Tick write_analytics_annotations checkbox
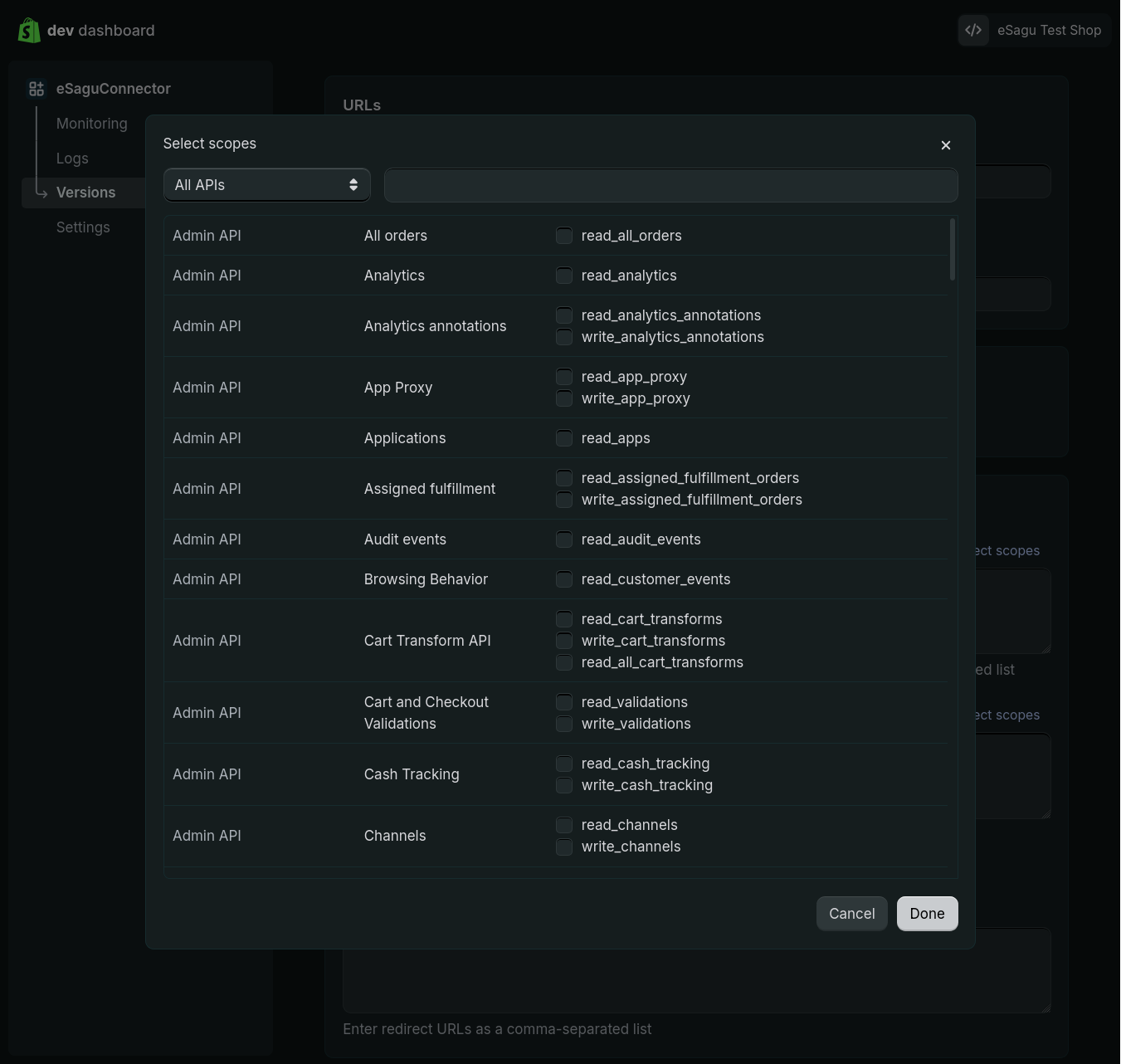 (564, 337)
